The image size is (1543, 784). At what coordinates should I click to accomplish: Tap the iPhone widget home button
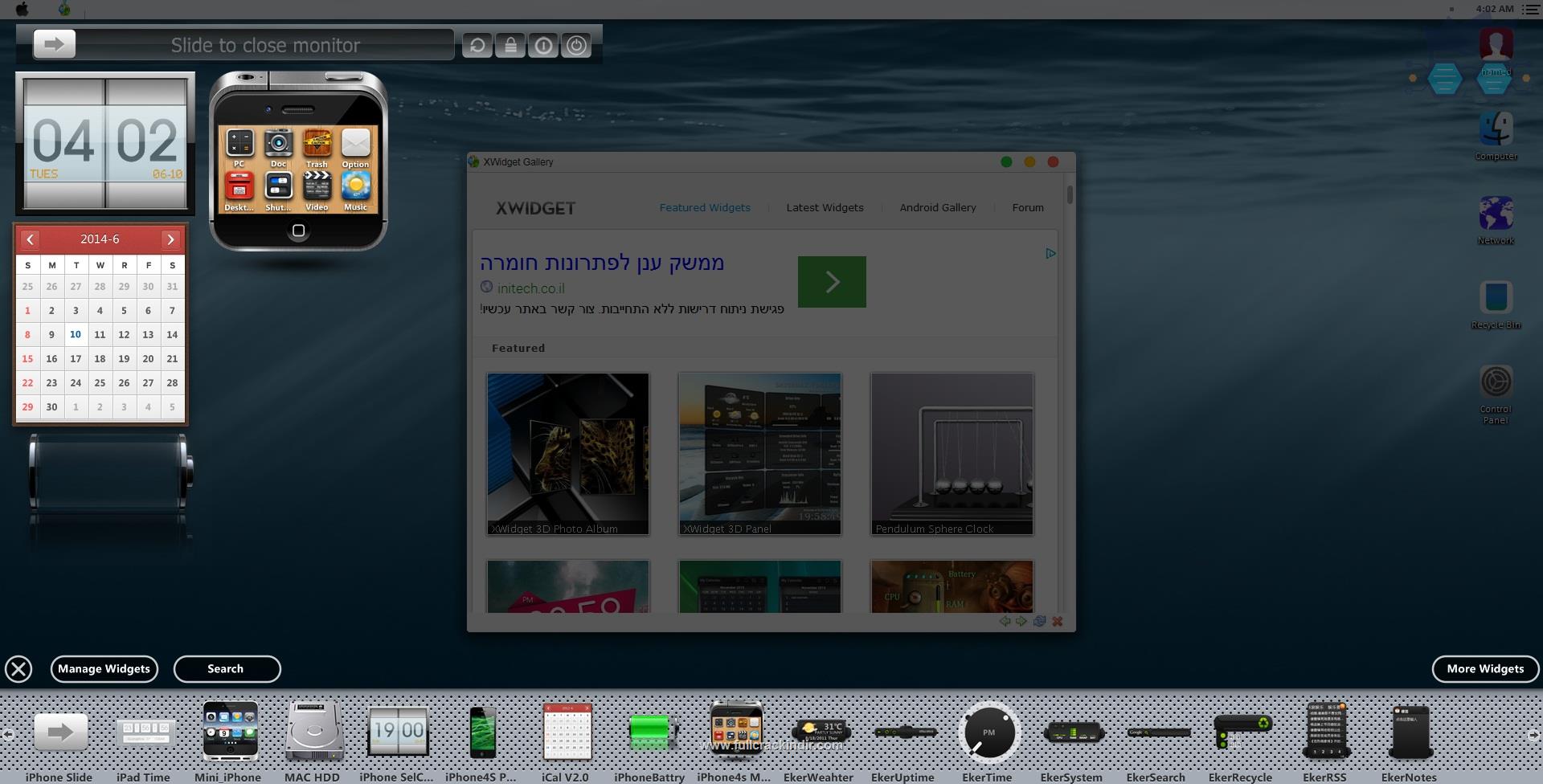tap(298, 231)
